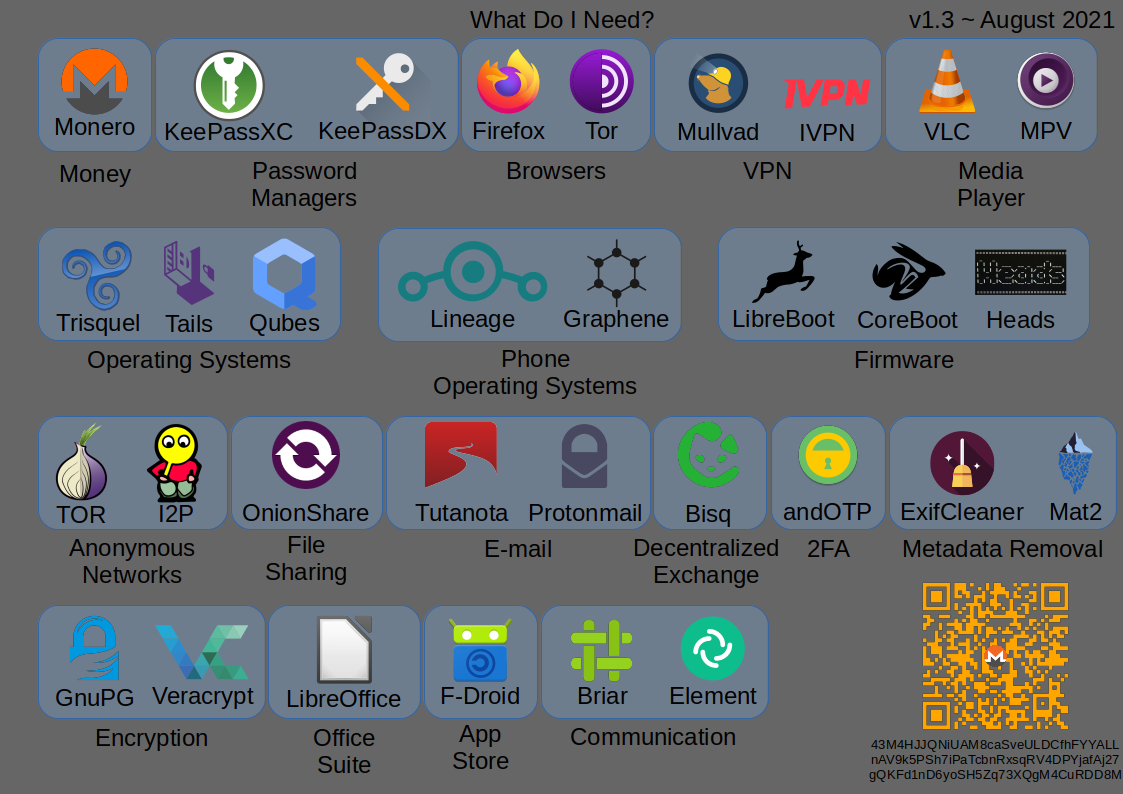Select the purple Tor Browser icon

[x=602, y=82]
